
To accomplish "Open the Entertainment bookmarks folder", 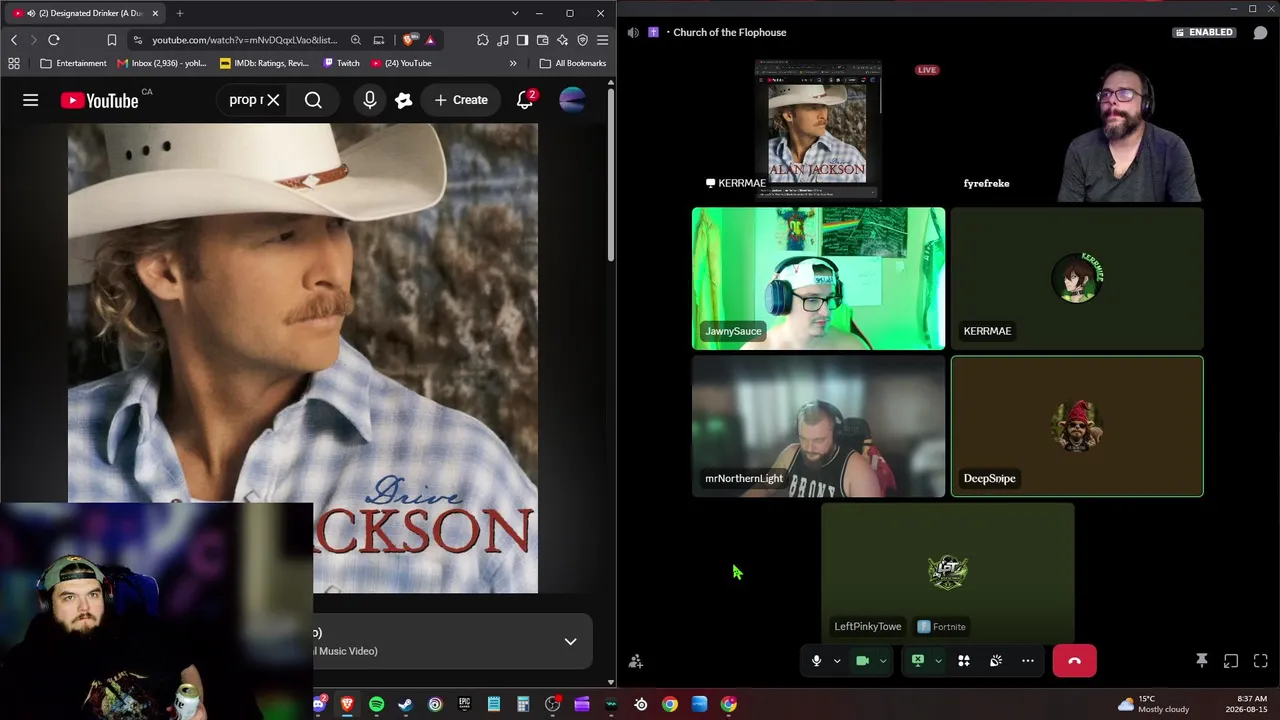I will coord(73,63).
